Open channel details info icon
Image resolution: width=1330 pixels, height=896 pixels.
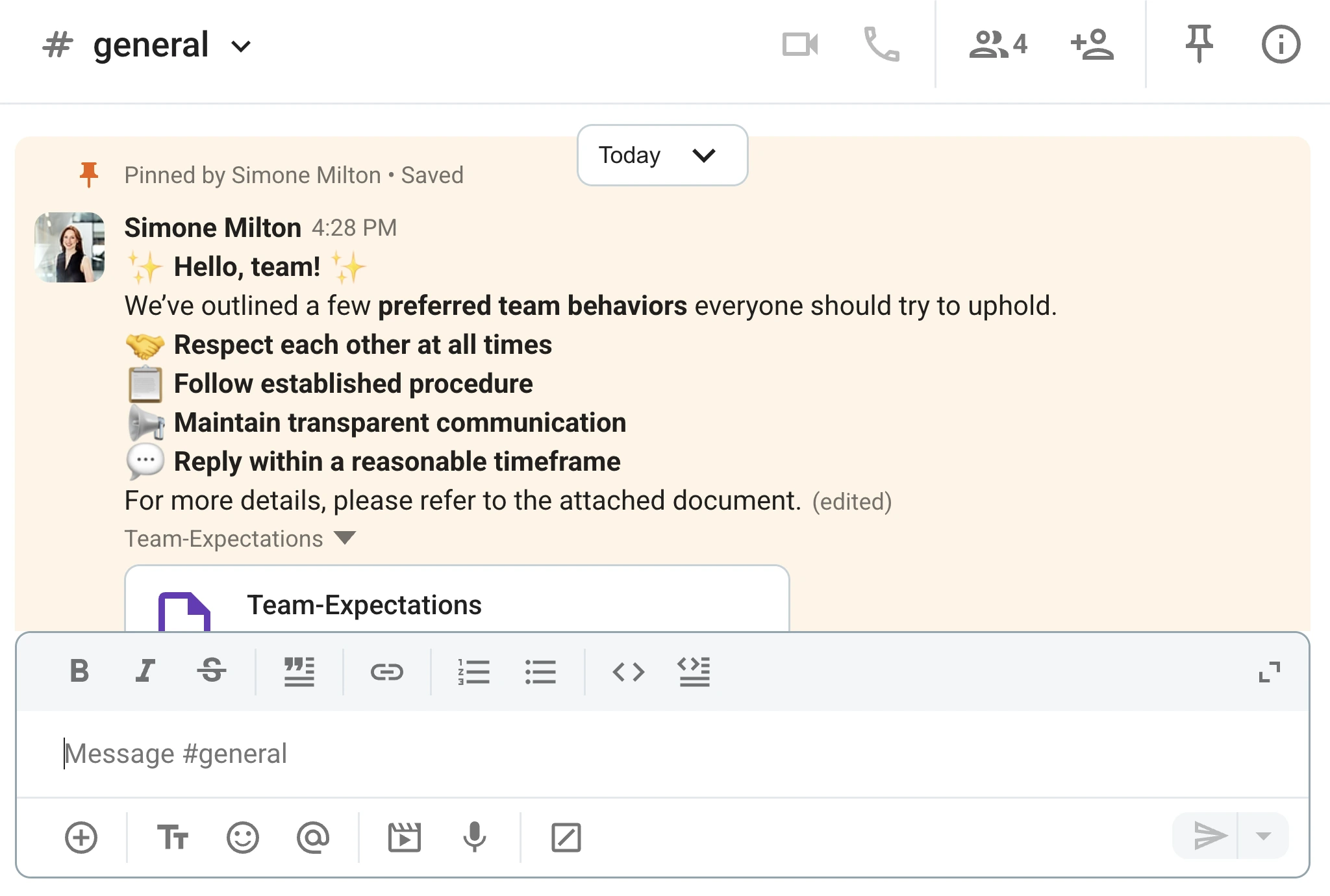click(x=1281, y=45)
